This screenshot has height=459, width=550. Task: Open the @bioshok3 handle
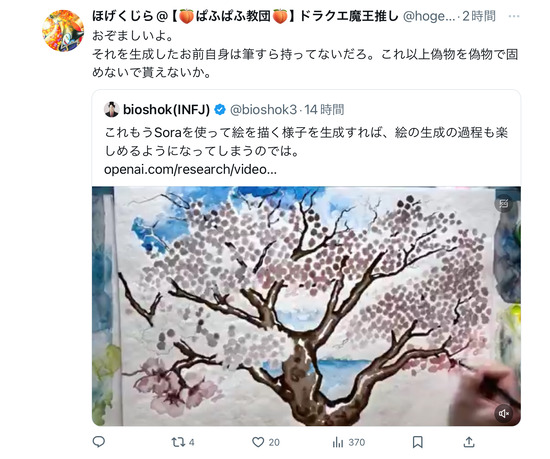[263, 110]
